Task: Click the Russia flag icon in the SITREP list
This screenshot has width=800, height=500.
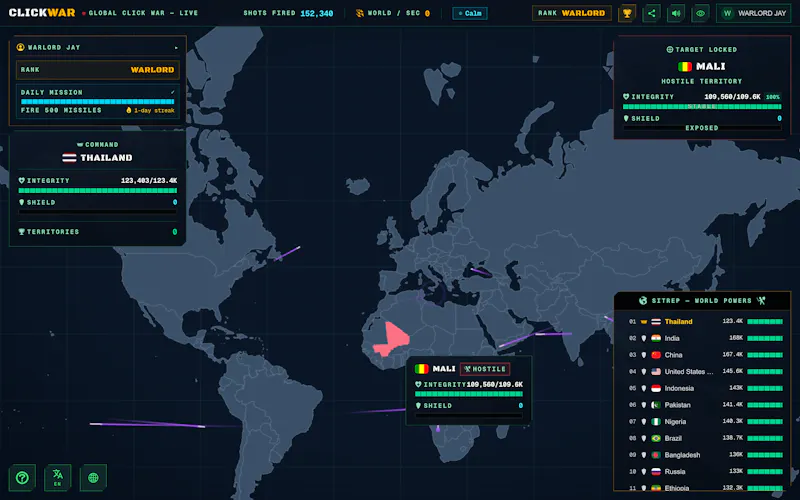Action: [x=656, y=471]
